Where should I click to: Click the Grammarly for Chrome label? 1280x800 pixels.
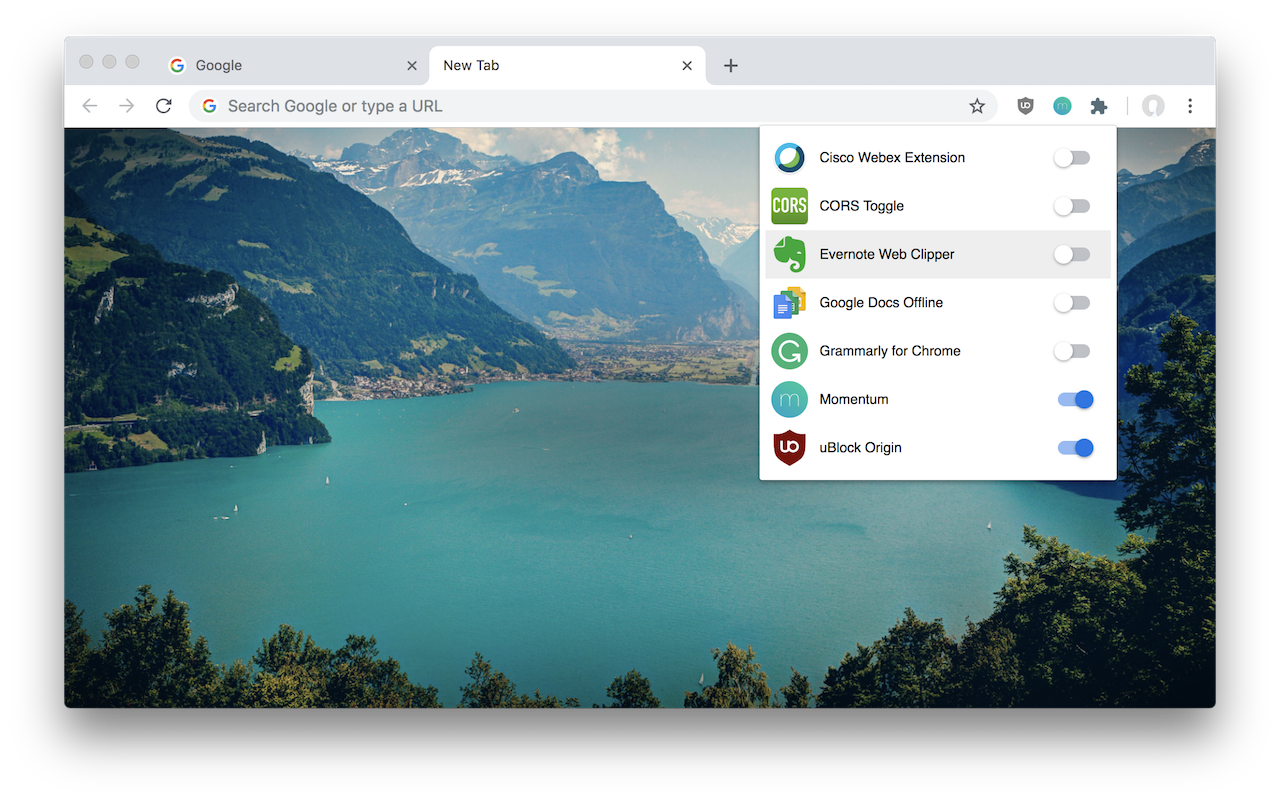click(x=890, y=351)
